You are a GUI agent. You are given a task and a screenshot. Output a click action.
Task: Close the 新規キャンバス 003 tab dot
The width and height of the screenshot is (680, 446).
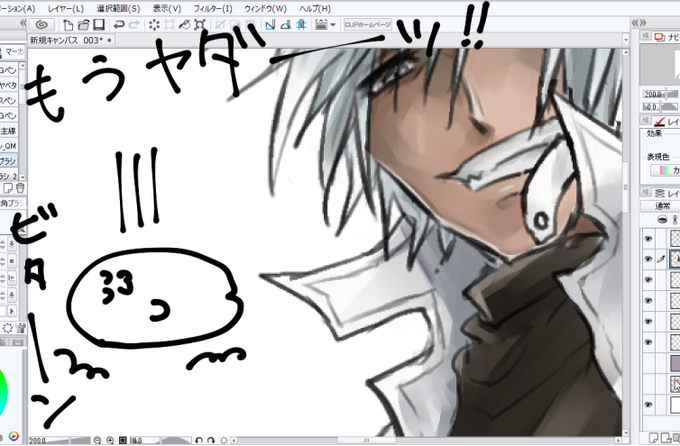(109, 40)
